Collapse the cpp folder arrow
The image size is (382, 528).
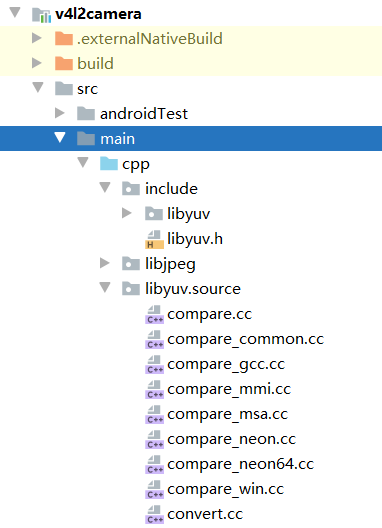[83, 163]
